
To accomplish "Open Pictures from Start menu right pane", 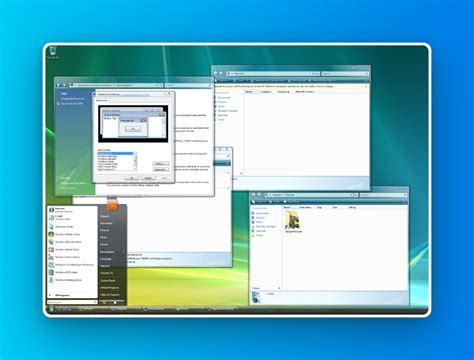I will (105, 230).
